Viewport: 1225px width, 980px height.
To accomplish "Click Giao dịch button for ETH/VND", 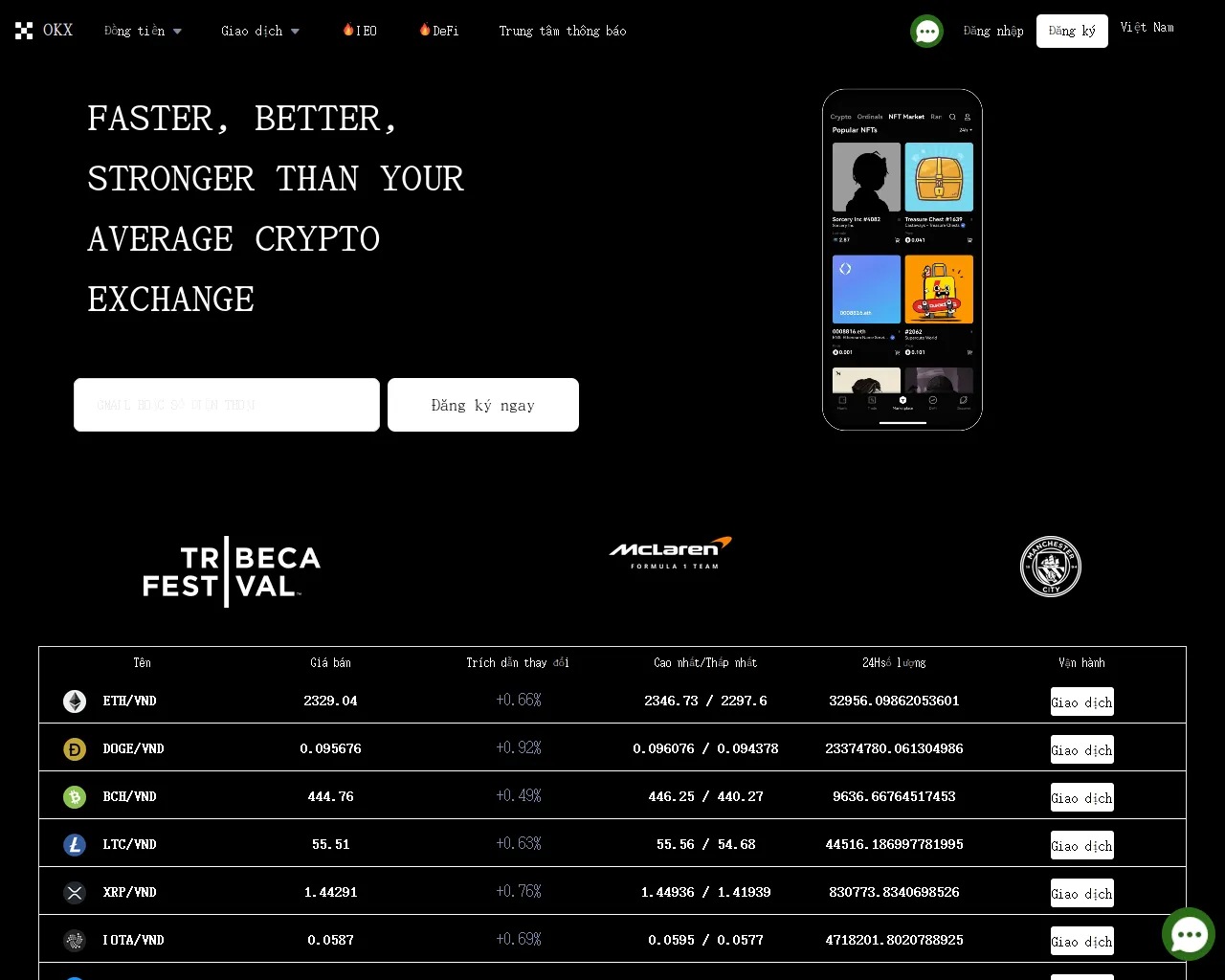I will click(x=1082, y=702).
